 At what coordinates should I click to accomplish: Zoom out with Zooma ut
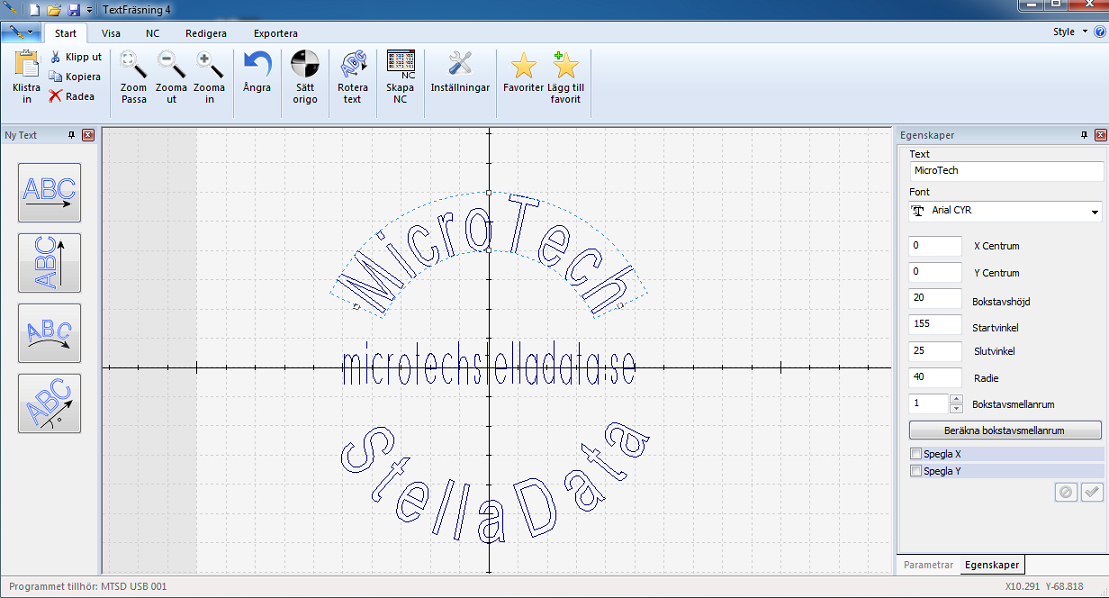[171, 77]
